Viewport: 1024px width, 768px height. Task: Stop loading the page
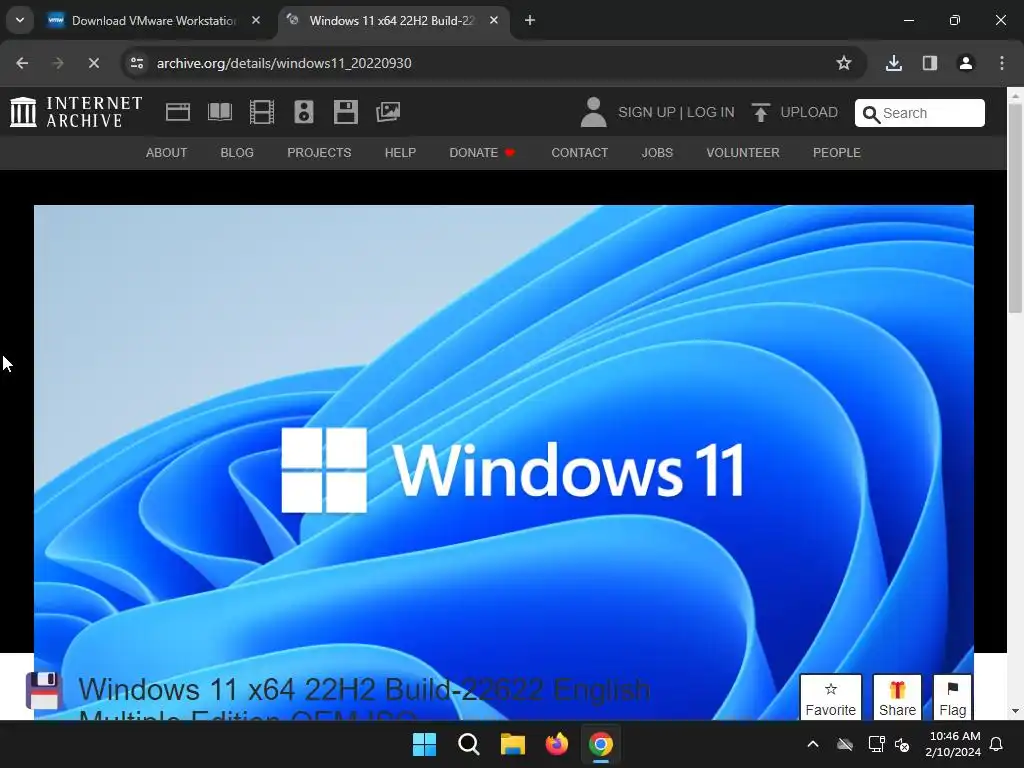(93, 63)
